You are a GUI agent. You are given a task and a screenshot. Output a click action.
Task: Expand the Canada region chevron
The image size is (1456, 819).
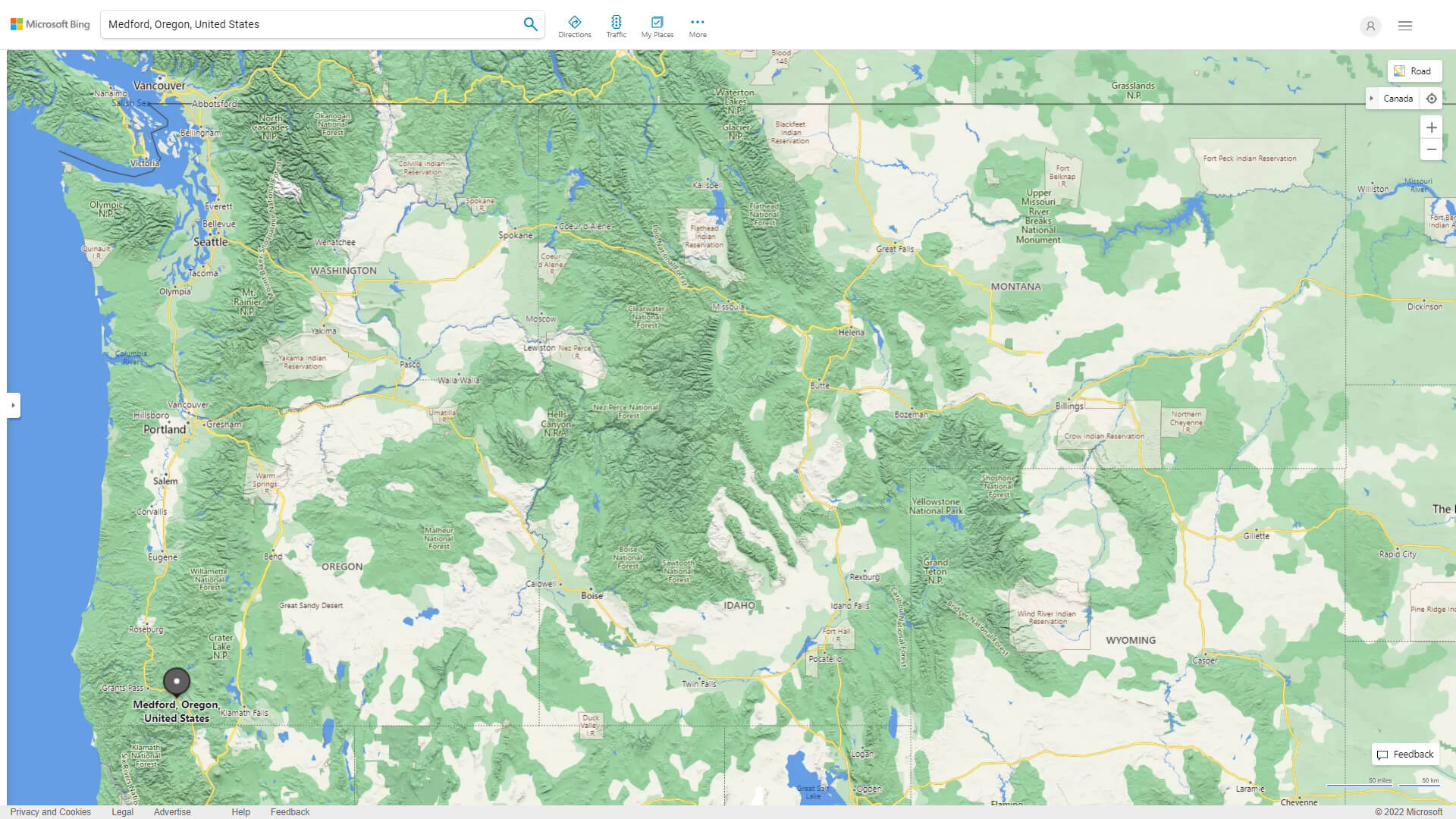click(1372, 98)
